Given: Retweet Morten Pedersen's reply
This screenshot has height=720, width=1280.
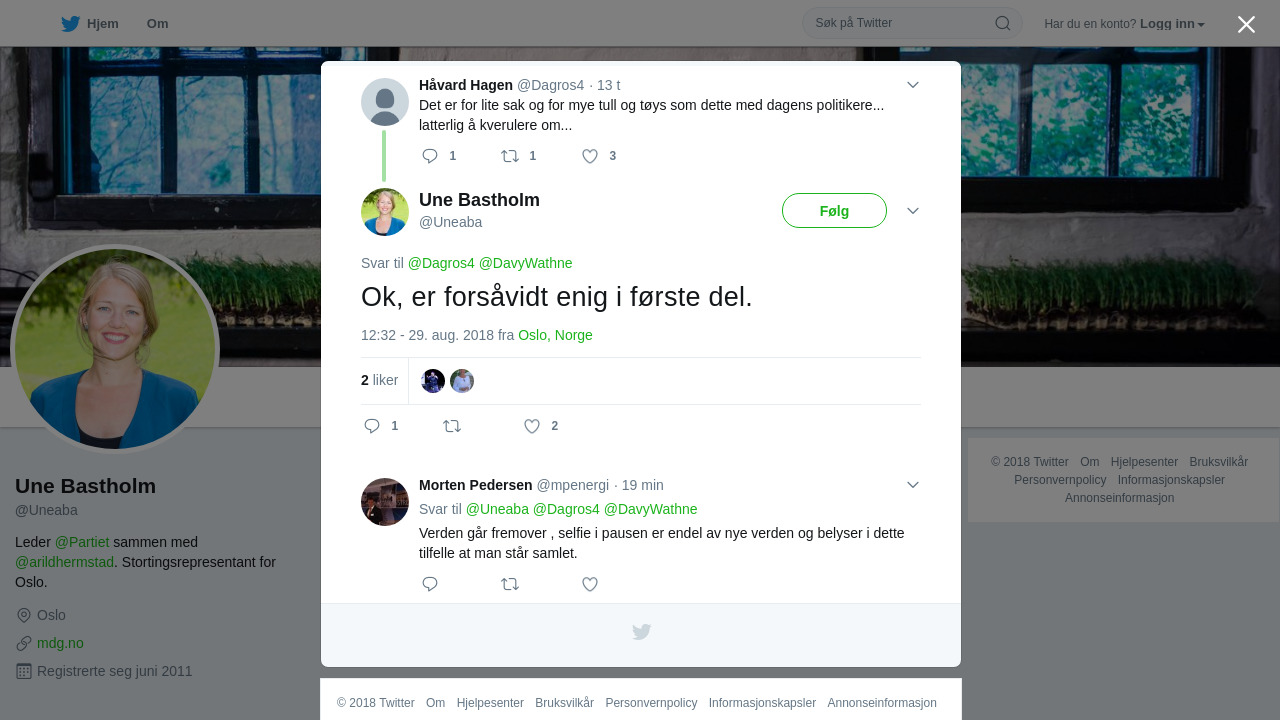Looking at the screenshot, I should [510, 584].
